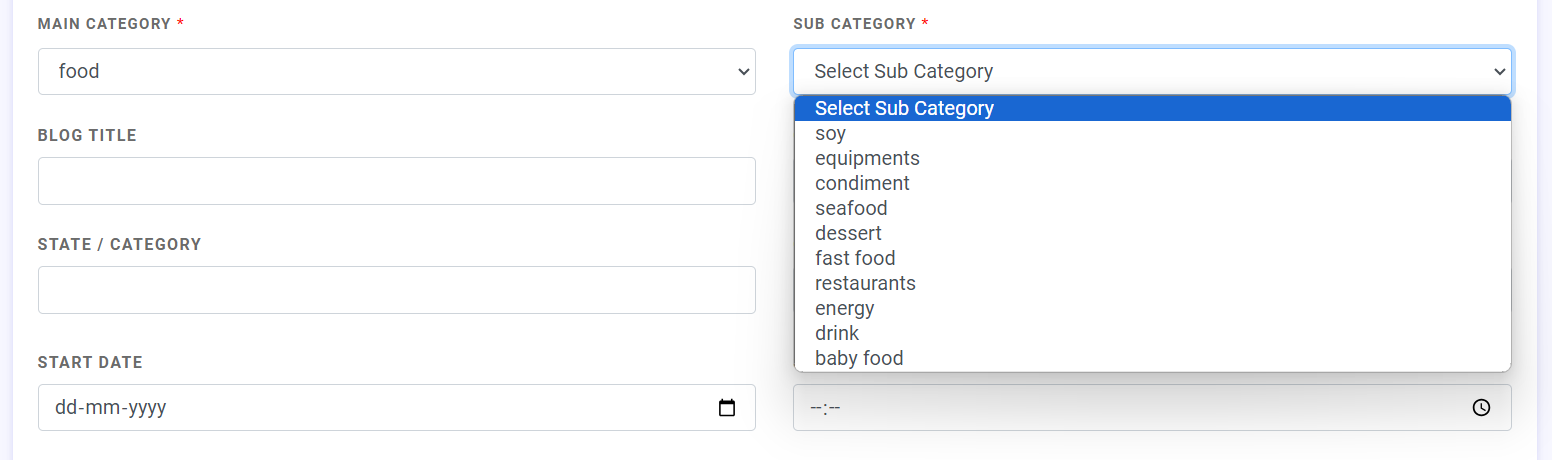Select 'fast food' from the list
The width and height of the screenshot is (1552, 460).
[x=855, y=258]
